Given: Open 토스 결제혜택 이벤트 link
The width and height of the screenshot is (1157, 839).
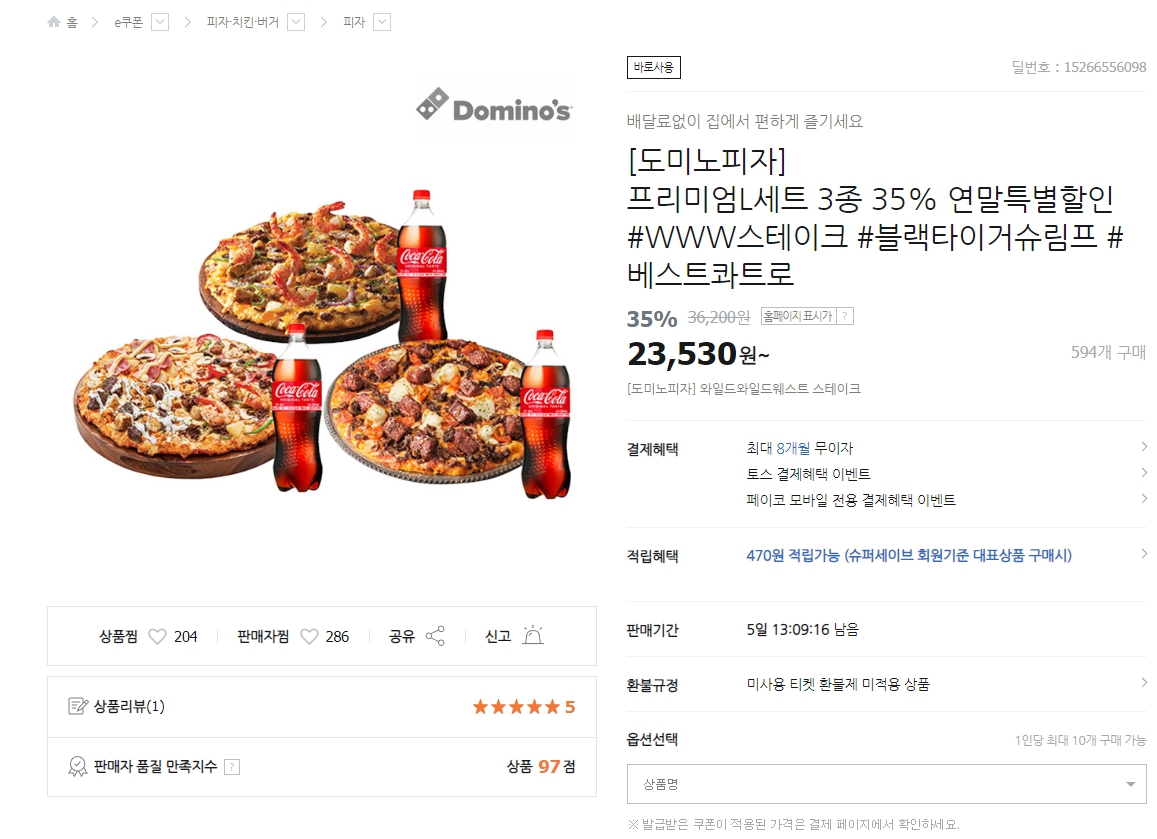Looking at the screenshot, I should pos(808,474).
